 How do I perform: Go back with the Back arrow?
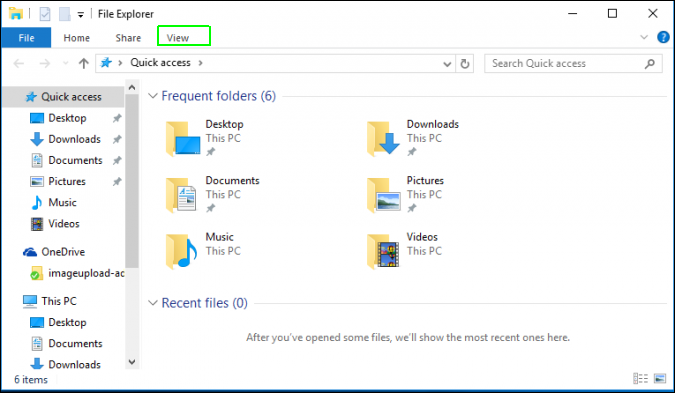pos(19,64)
